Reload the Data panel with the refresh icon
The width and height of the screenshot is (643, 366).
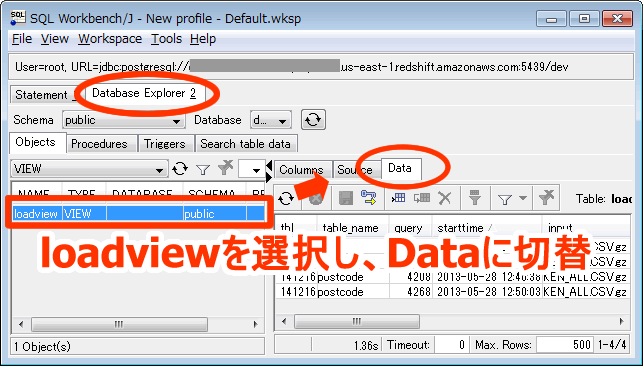pos(286,199)
